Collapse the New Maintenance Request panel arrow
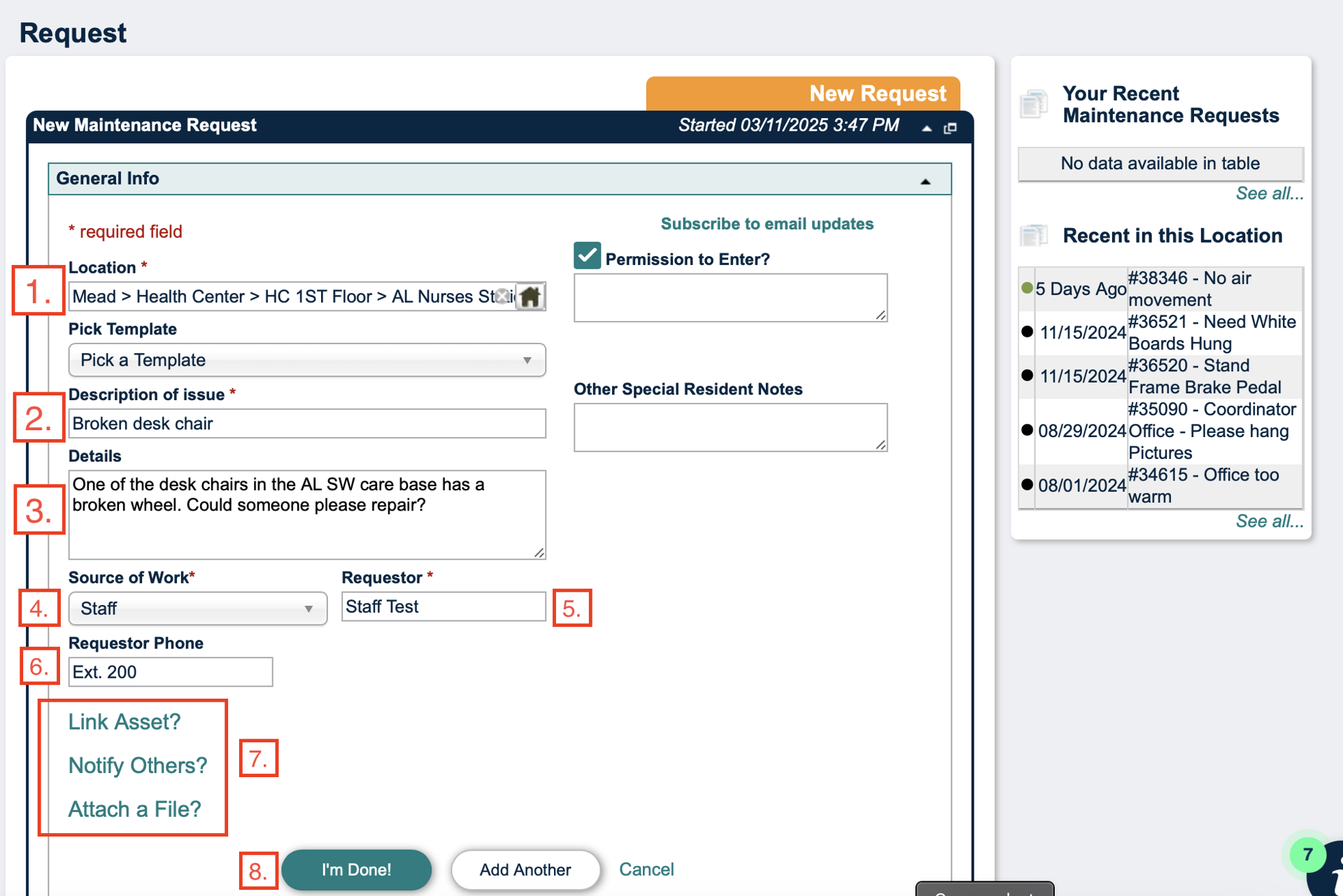Image resolution: width=1343 pixels, height=896 pixels. pos(927,128)
